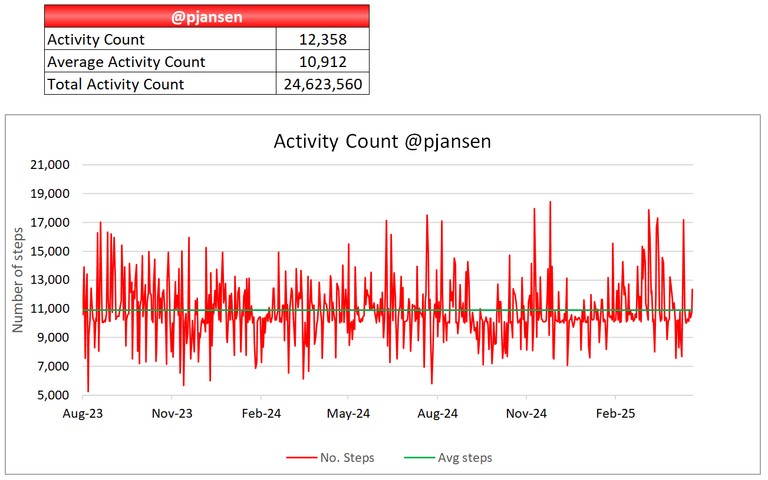This screenshot has height=480, width=768.
Task: Select the Activity Count label cell
Action: pyautogui.click(x=160, y=39)
